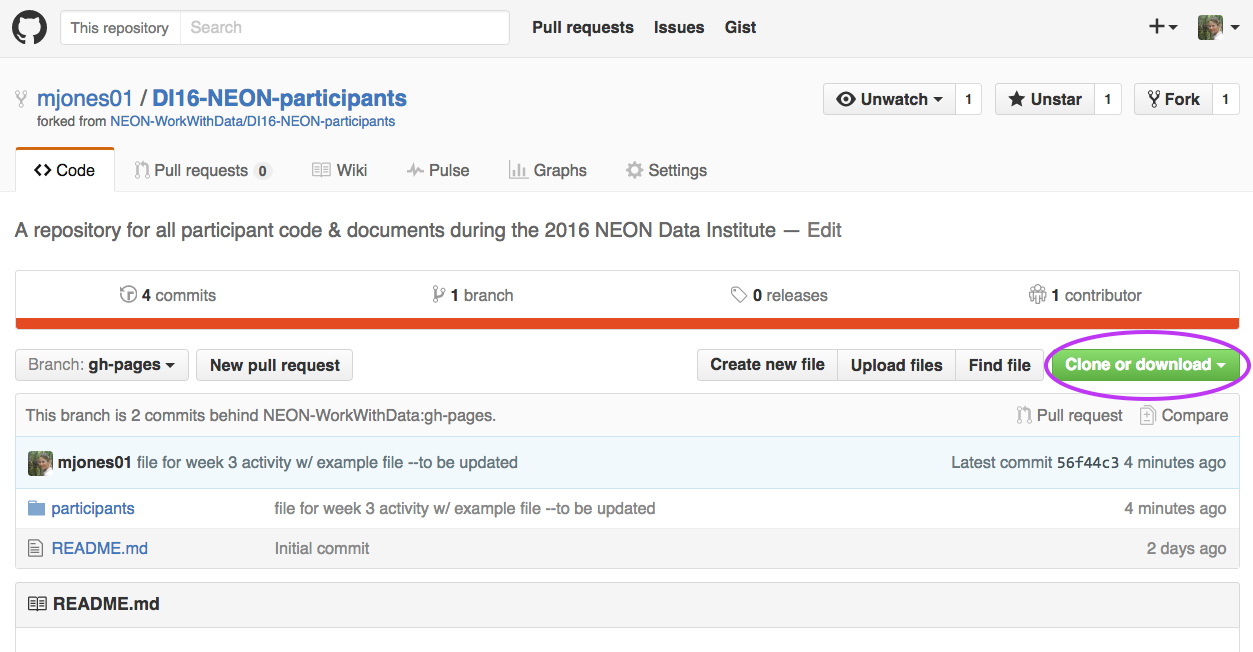1253x652 pixels.
Task: Open mjones01 commit author name link
Action: pyautogui.click(x=95, y=463)
